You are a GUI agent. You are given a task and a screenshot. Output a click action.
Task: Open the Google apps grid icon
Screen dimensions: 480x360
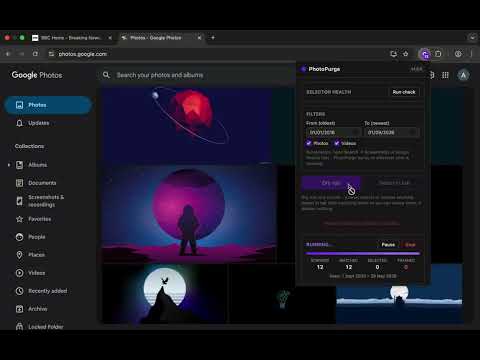point(445,75)
